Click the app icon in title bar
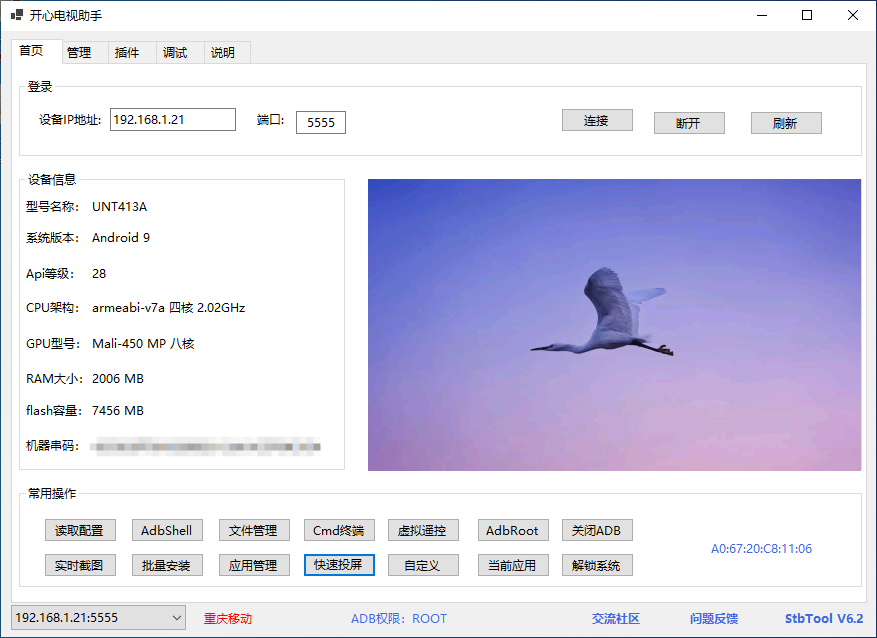 pos(17,15)
